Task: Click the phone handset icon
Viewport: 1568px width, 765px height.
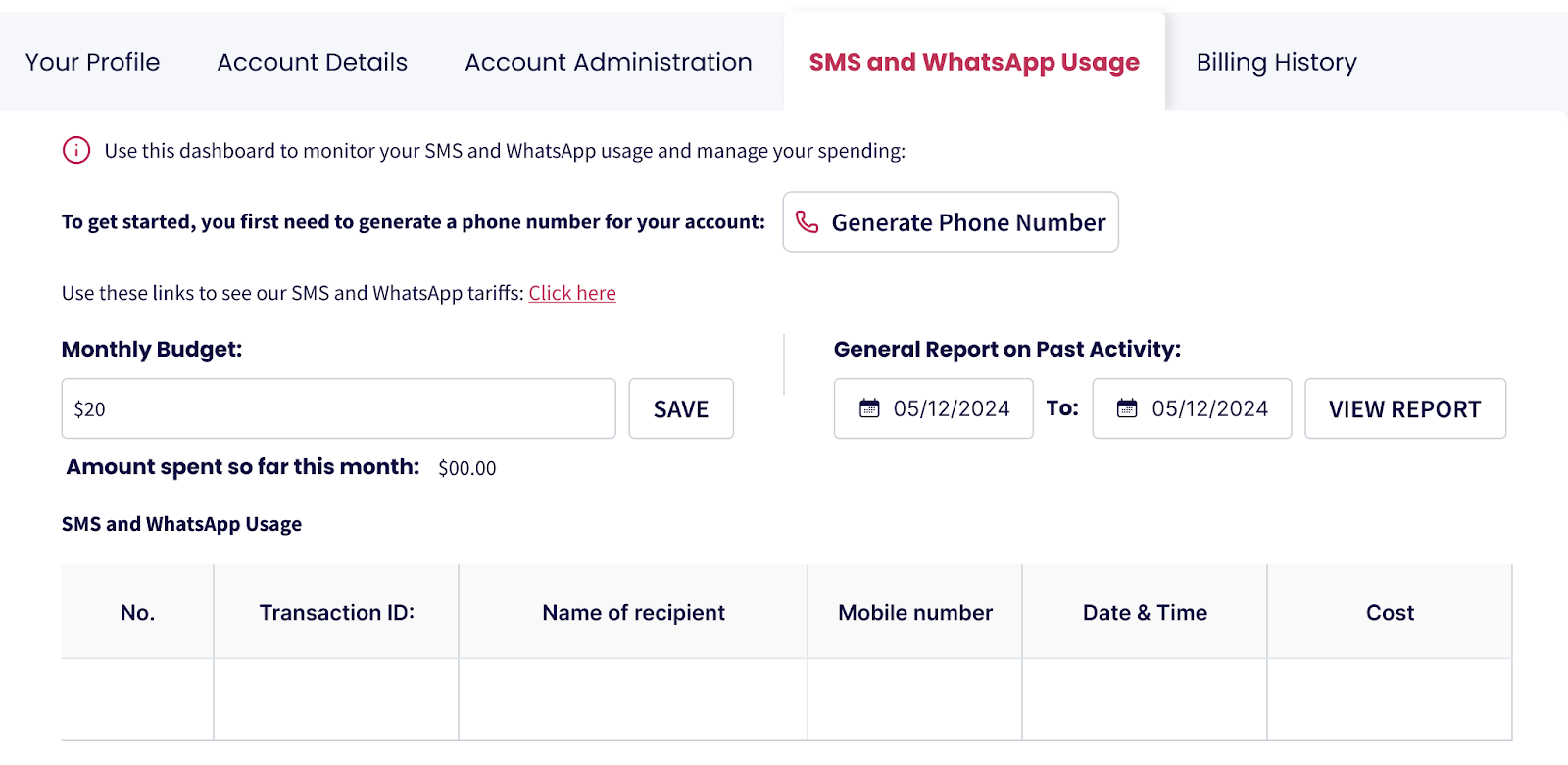Action: coord(807,222)
